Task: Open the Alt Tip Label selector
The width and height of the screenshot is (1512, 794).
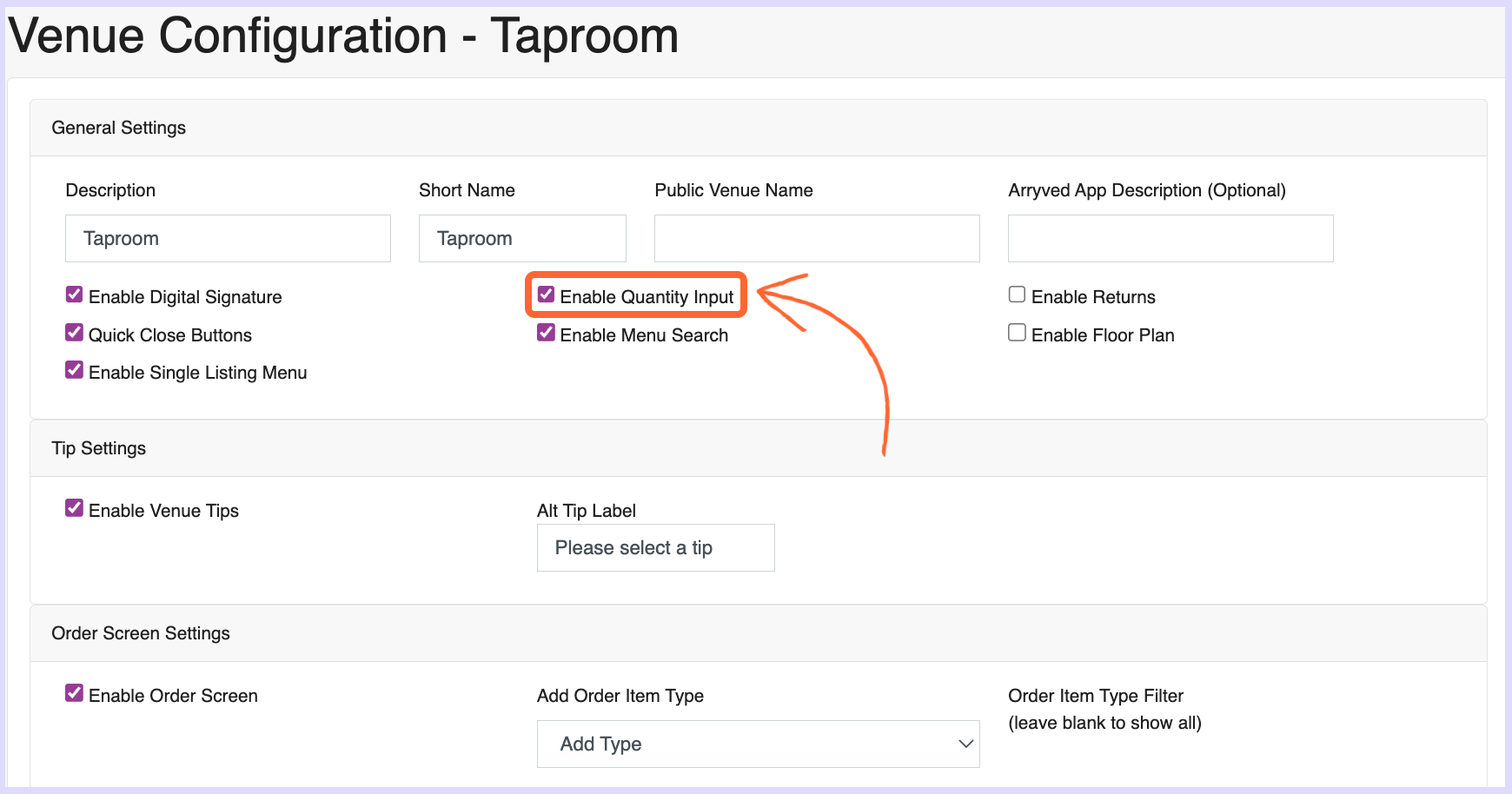Action: (655, 548)
